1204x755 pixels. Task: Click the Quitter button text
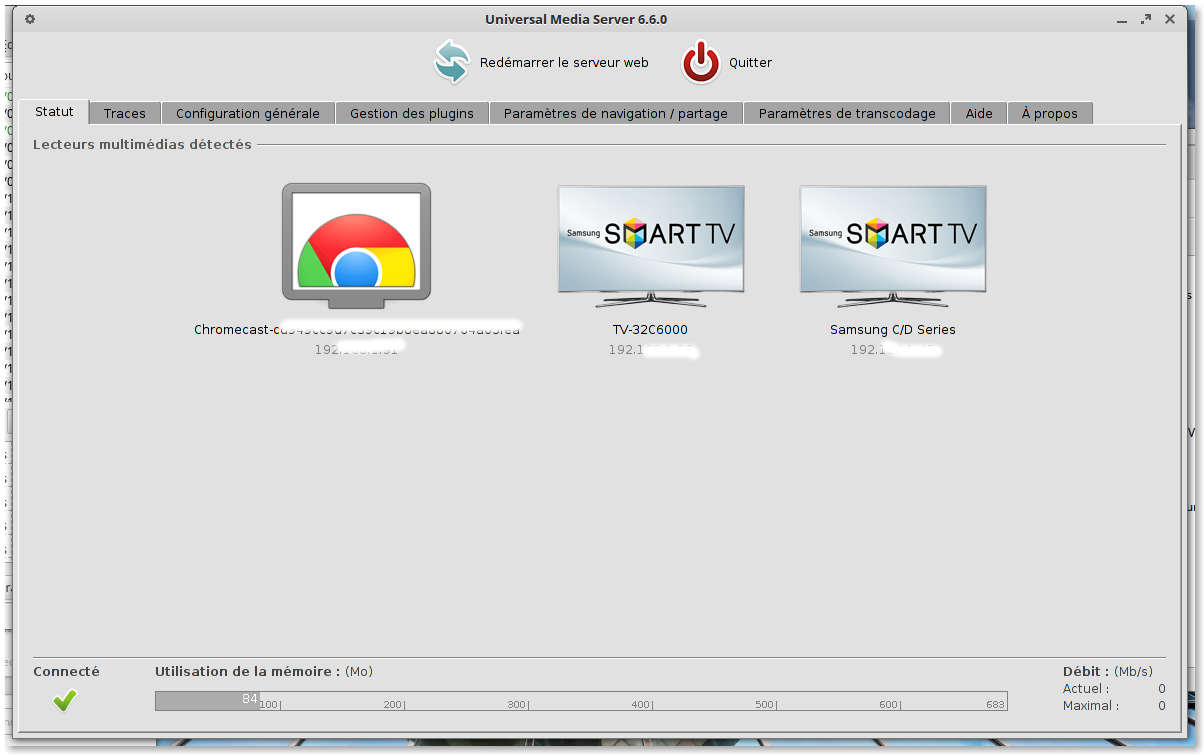750,62
